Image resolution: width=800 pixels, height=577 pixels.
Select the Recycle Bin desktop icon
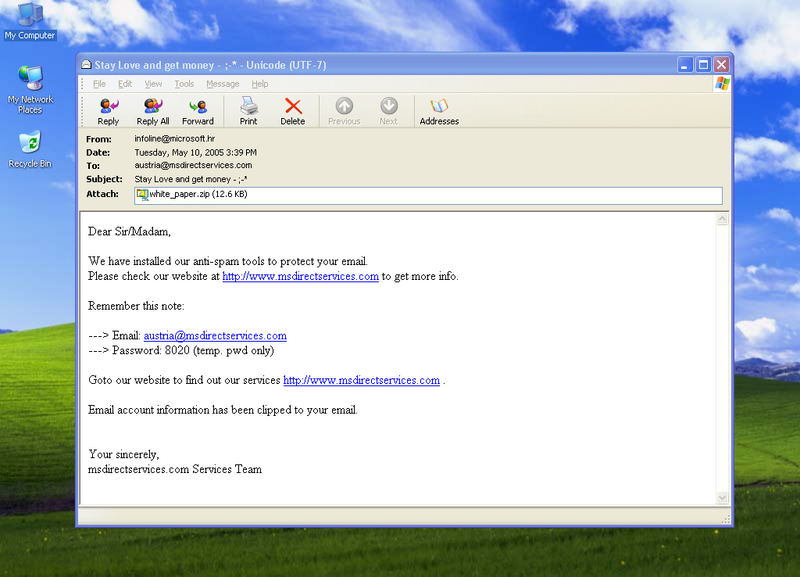30,149
